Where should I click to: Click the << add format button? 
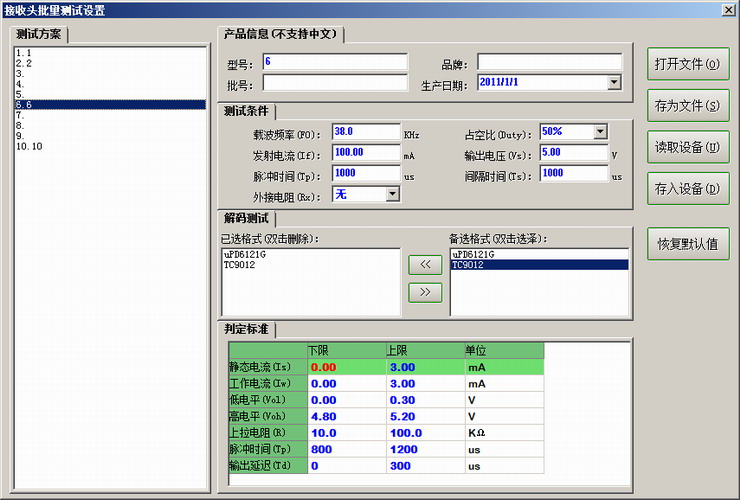click(425, 265)
